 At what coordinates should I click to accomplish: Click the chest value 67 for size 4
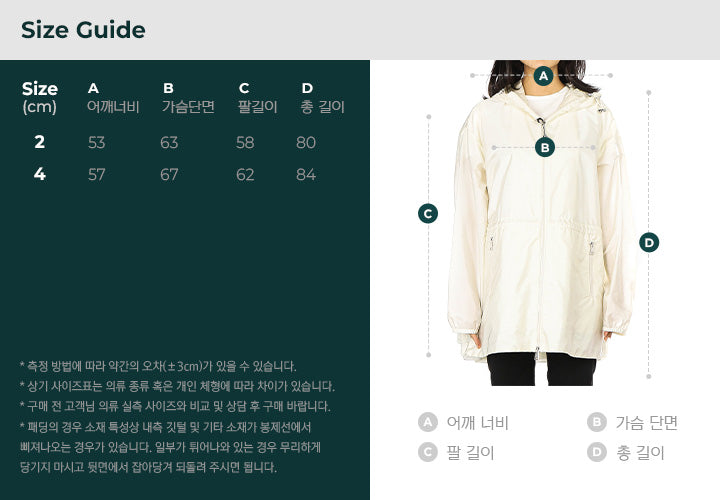[169, 174]
